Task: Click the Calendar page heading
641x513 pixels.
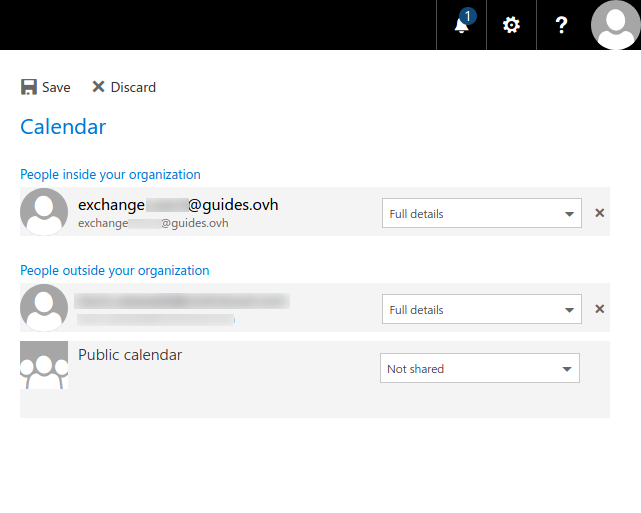Action: pyautogui.click(x=63, y=127)
